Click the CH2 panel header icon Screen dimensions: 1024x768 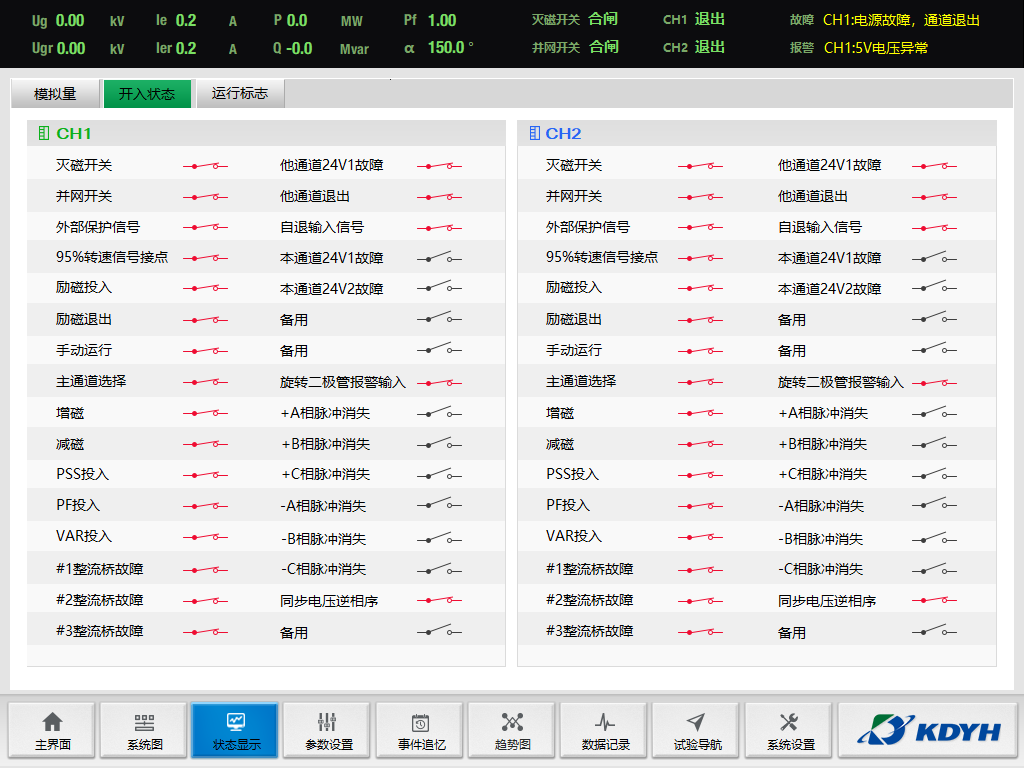(534, 133)
